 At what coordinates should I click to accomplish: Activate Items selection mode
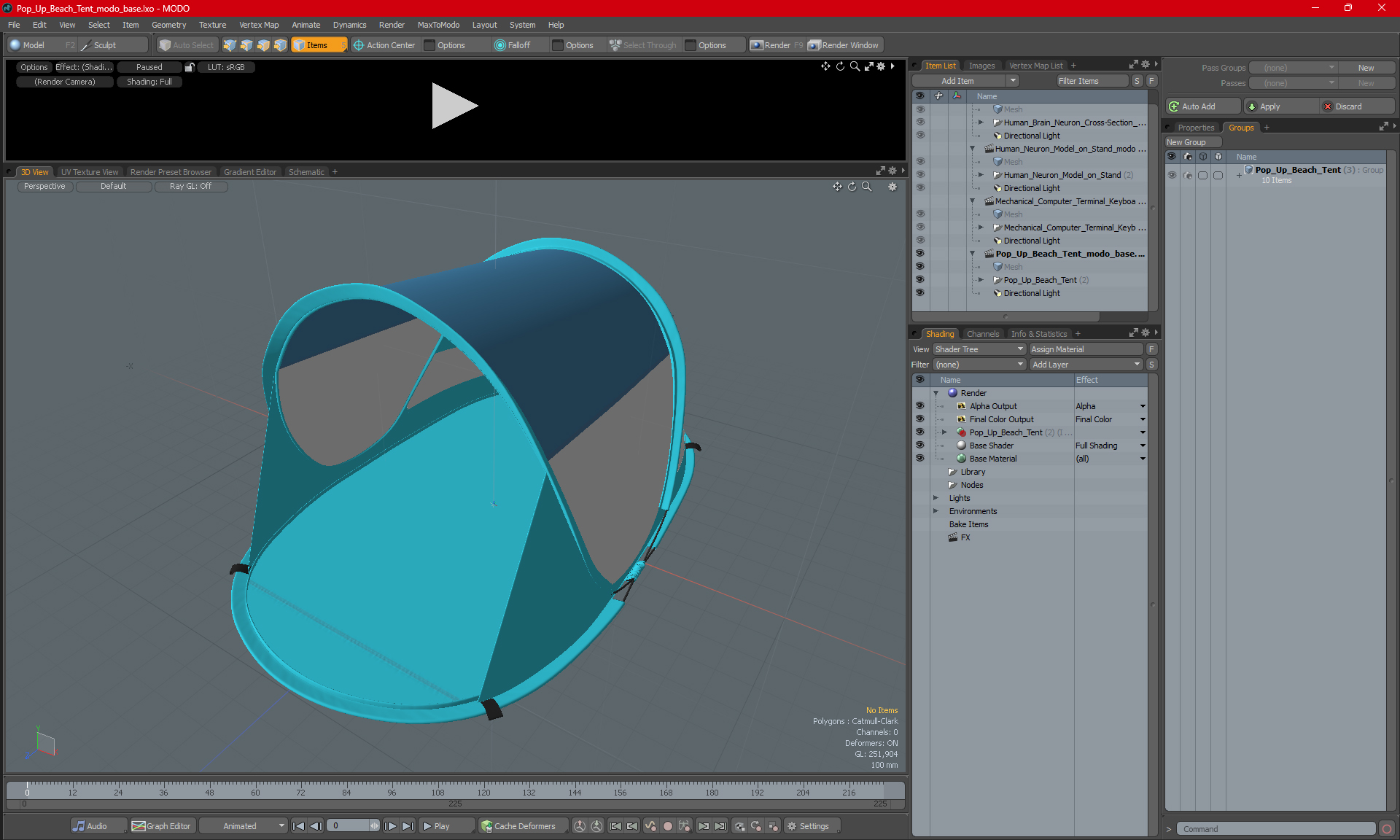click(x=318, y=45)
